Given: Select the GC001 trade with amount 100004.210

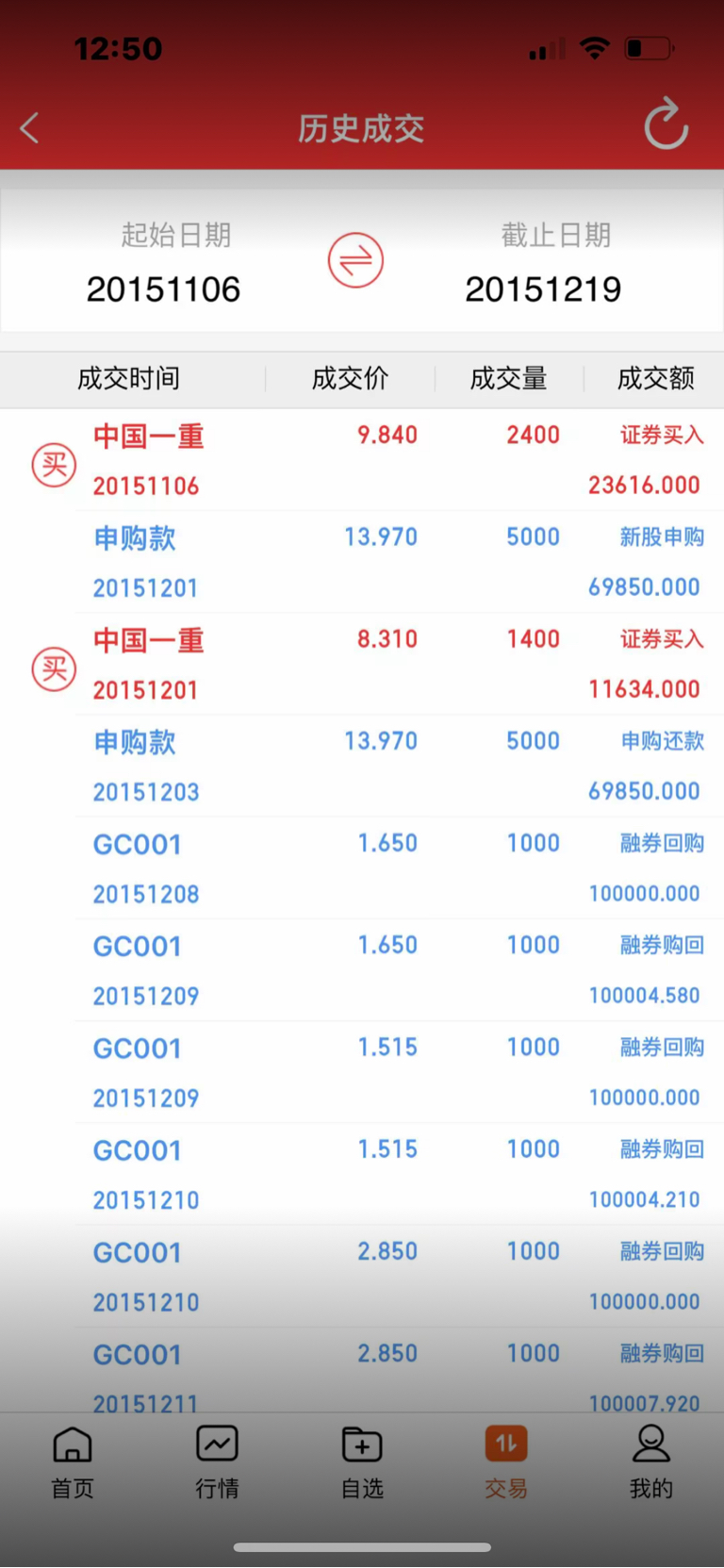Looking at the screenshot, I should coord(396,1174).
